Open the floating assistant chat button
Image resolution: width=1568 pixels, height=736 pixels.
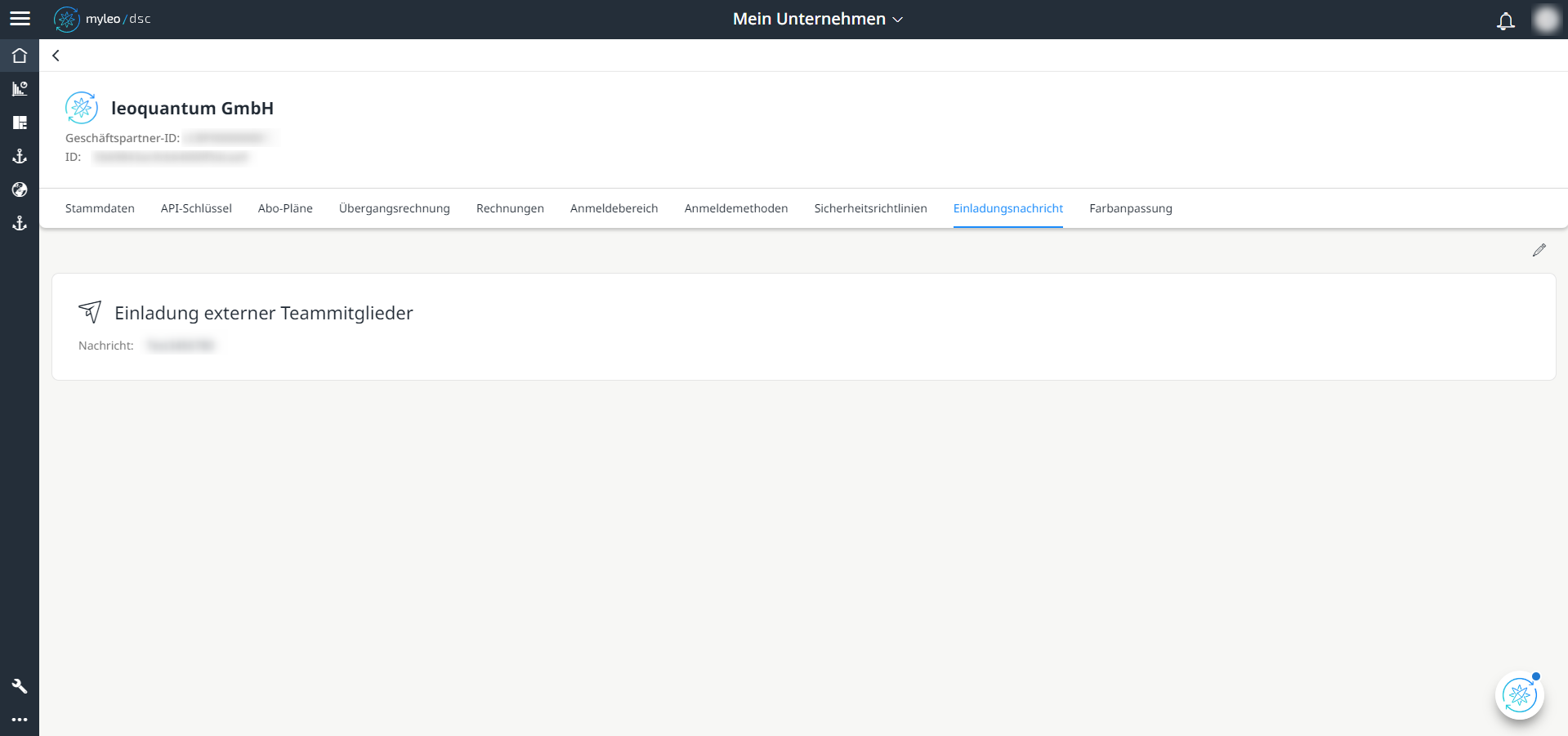pos(1520,695)
